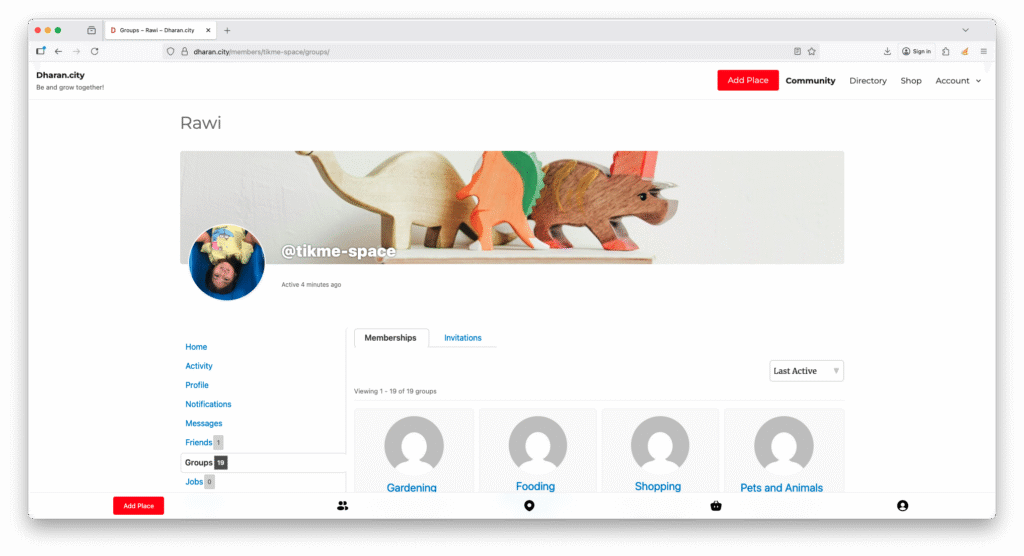Open the browser downloads icon
1024x556 pixels.
tap(887, 51)
